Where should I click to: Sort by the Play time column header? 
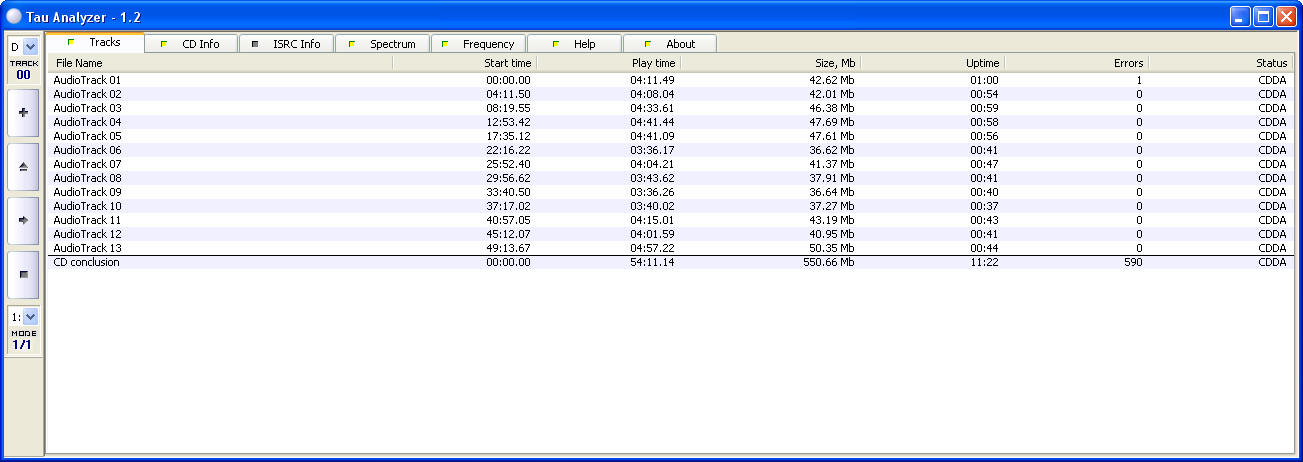point(608,63)
